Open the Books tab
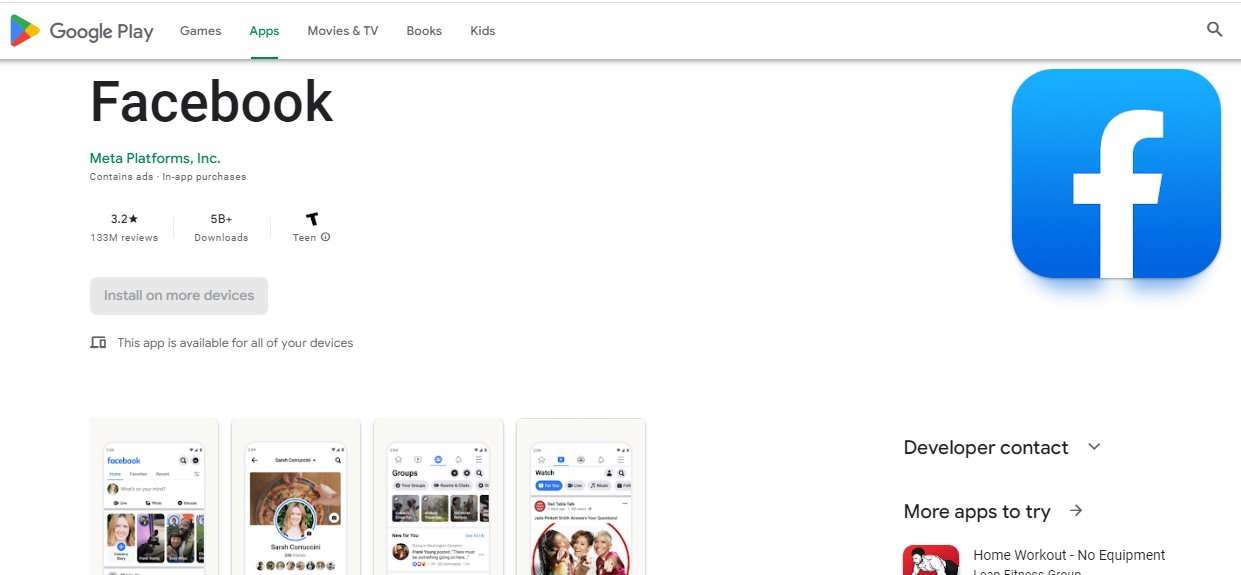Screen dimensions: 1241x575 click(424, 31)
